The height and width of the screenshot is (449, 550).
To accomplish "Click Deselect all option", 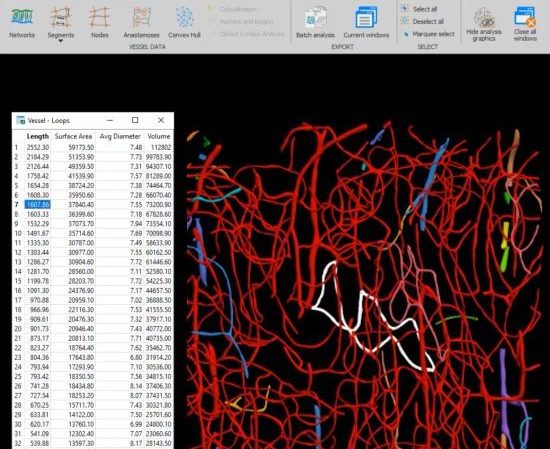I will pyautogui.click(x=423, y=21).
